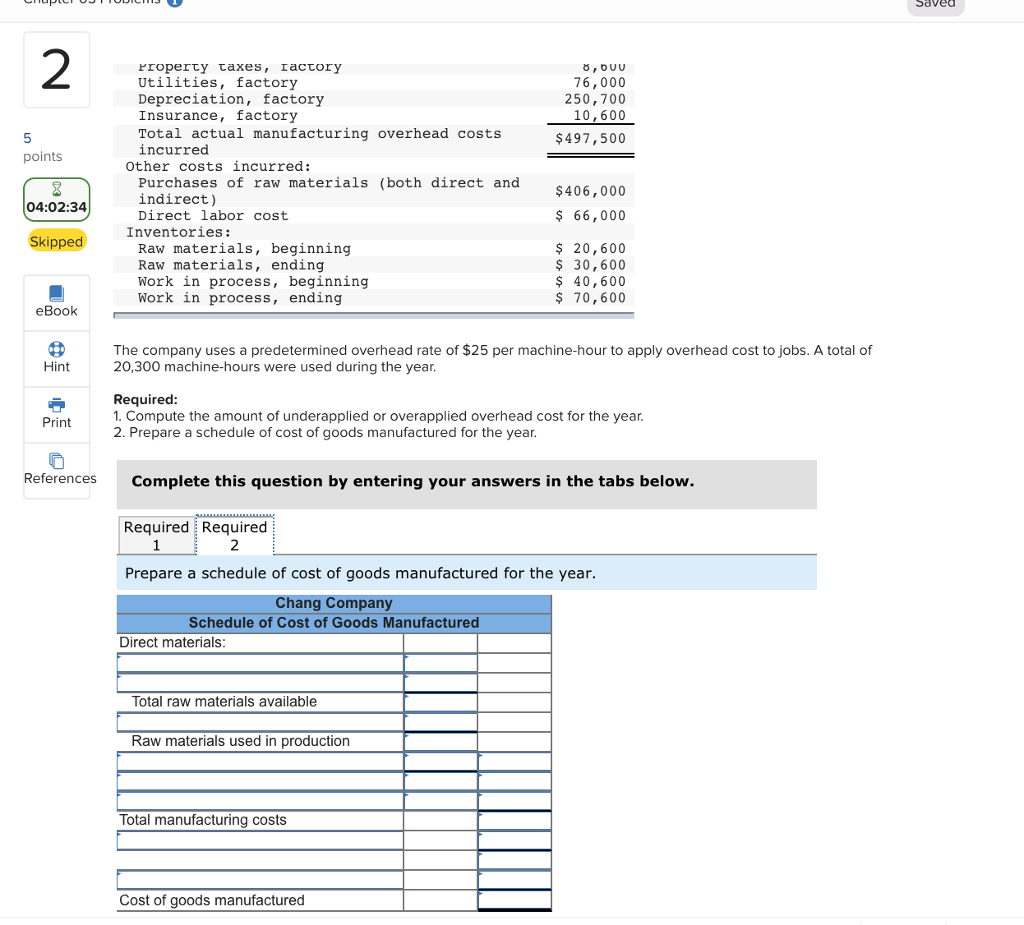
Task: Open label dropdown below Total manufacturing costs
Action: coord(260,840)
